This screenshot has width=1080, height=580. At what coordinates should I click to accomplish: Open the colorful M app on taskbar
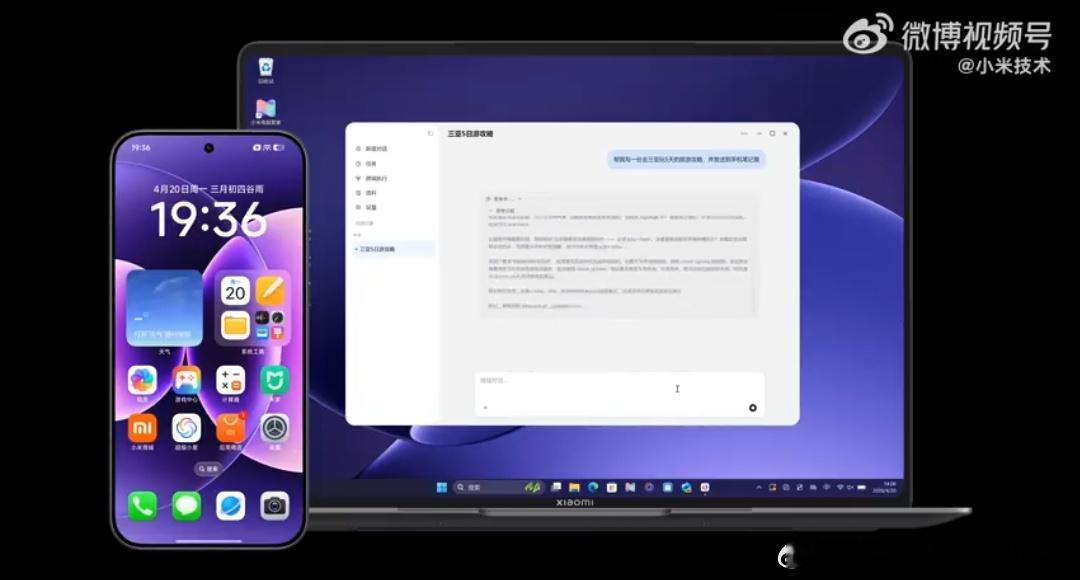pos(630,487)
